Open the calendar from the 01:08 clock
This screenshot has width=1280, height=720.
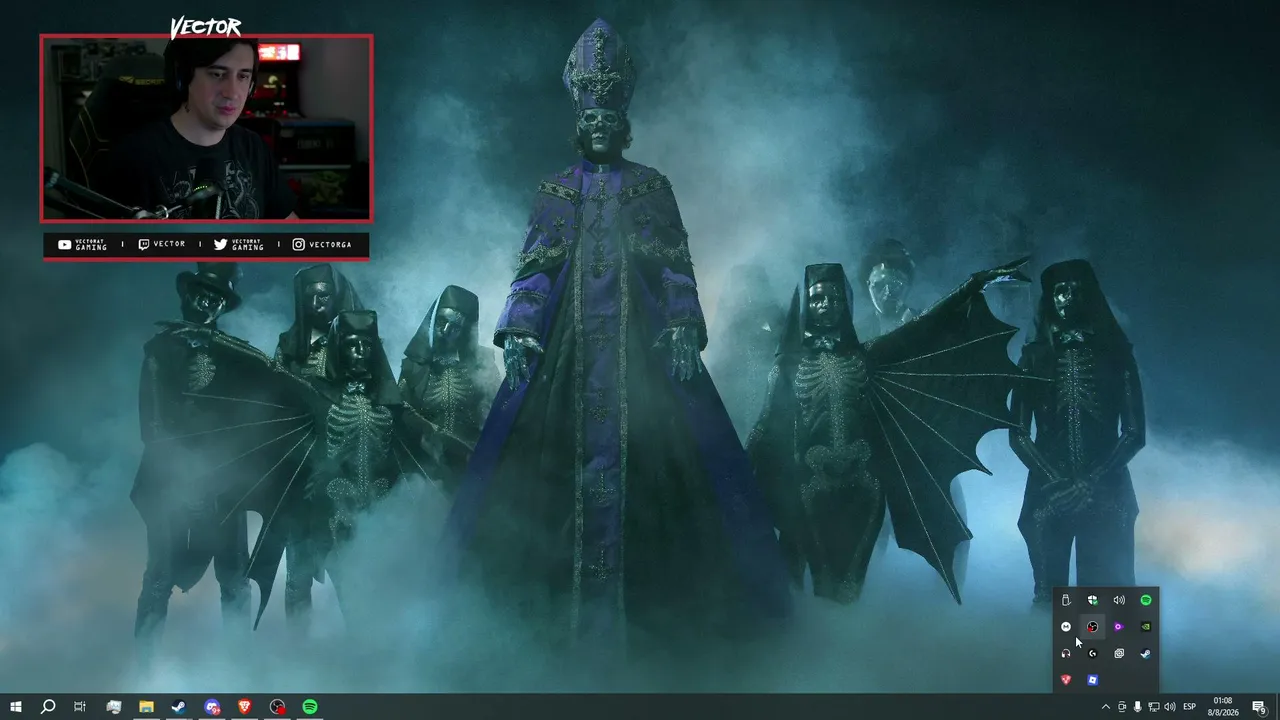tap(1223, 707)
